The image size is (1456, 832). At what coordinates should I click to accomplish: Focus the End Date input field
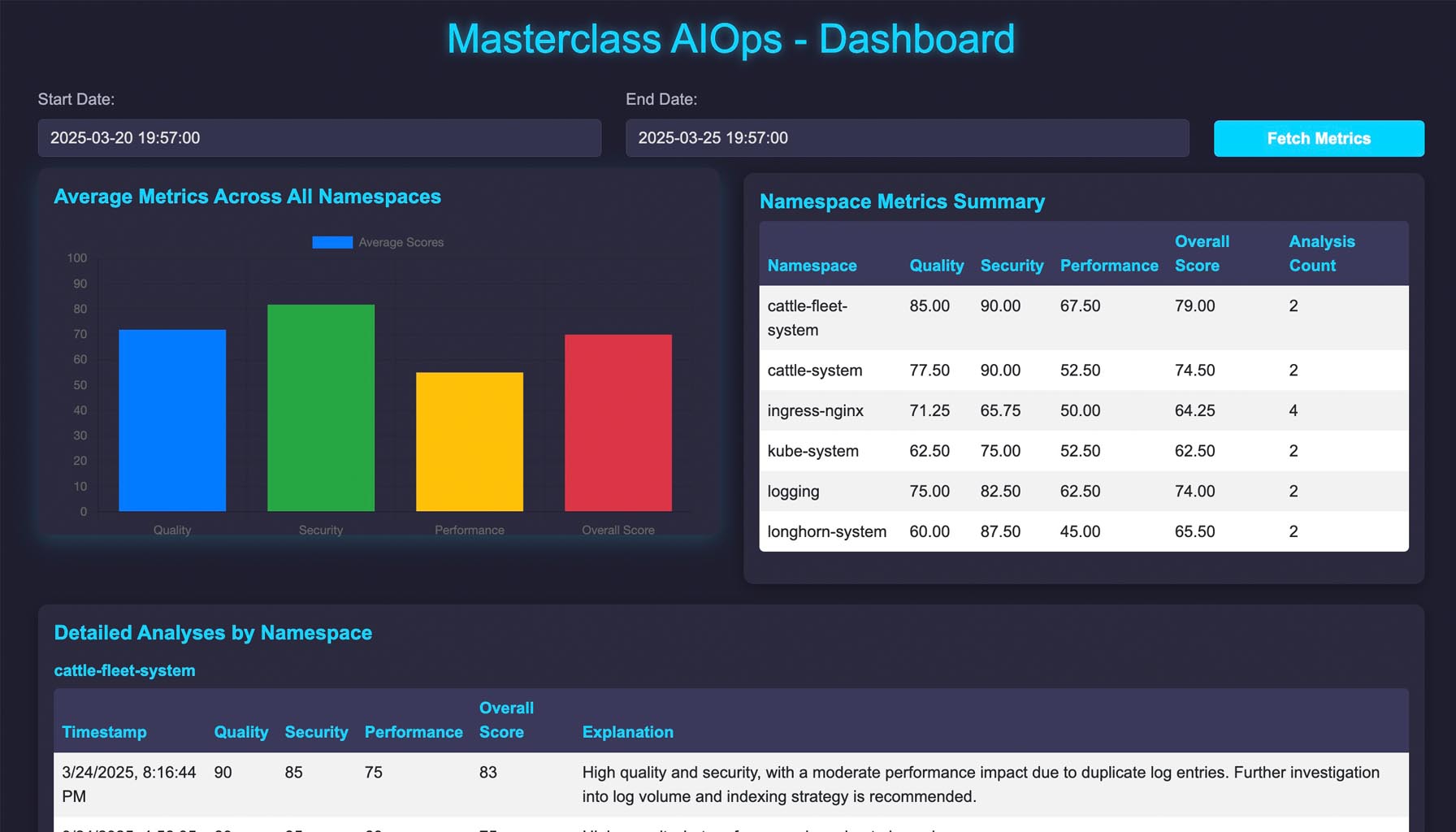pyautogui.click(x=907, y=138)
